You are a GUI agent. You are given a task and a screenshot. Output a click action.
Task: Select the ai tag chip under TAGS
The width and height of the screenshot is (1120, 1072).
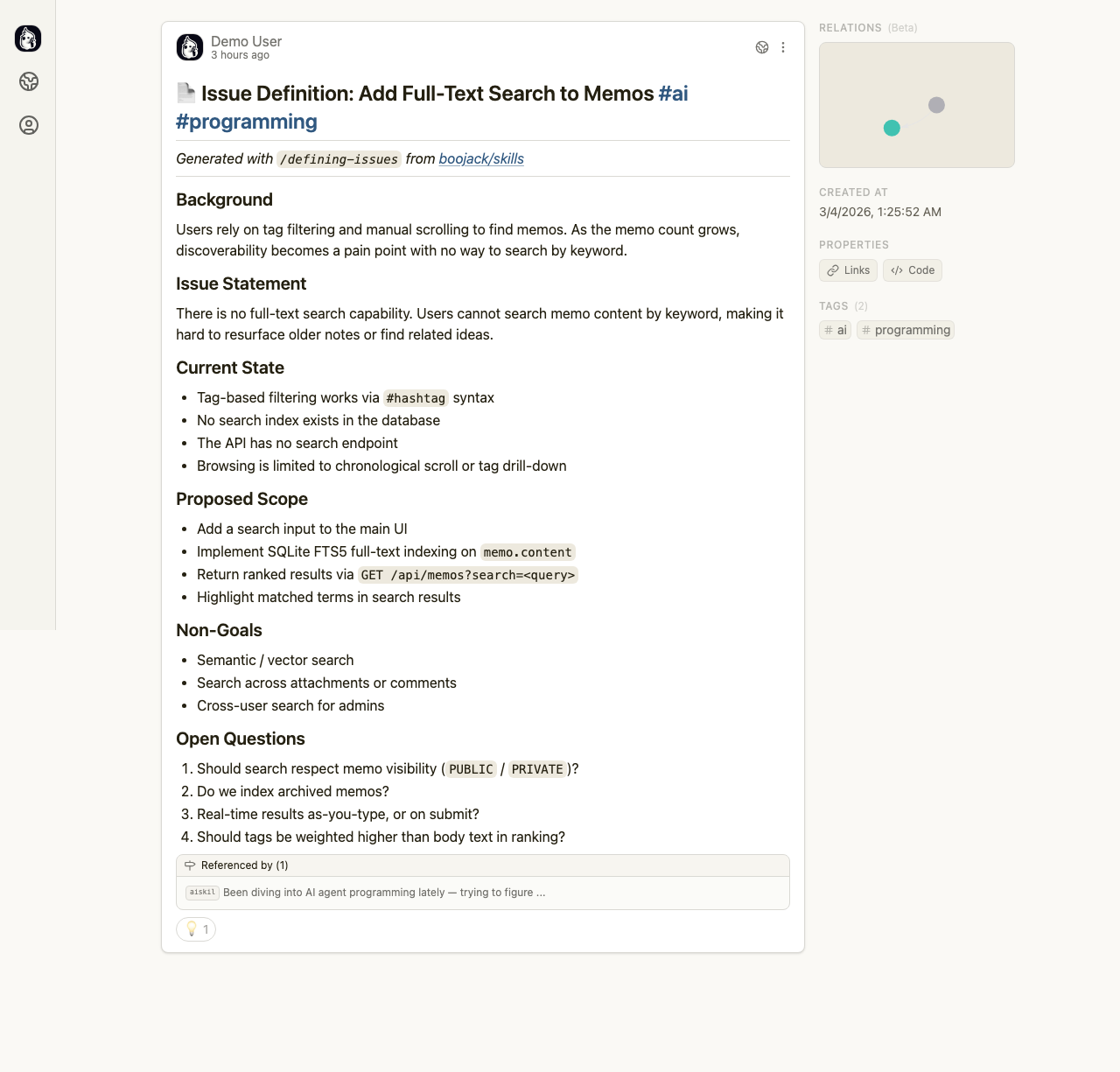(834, 330)
